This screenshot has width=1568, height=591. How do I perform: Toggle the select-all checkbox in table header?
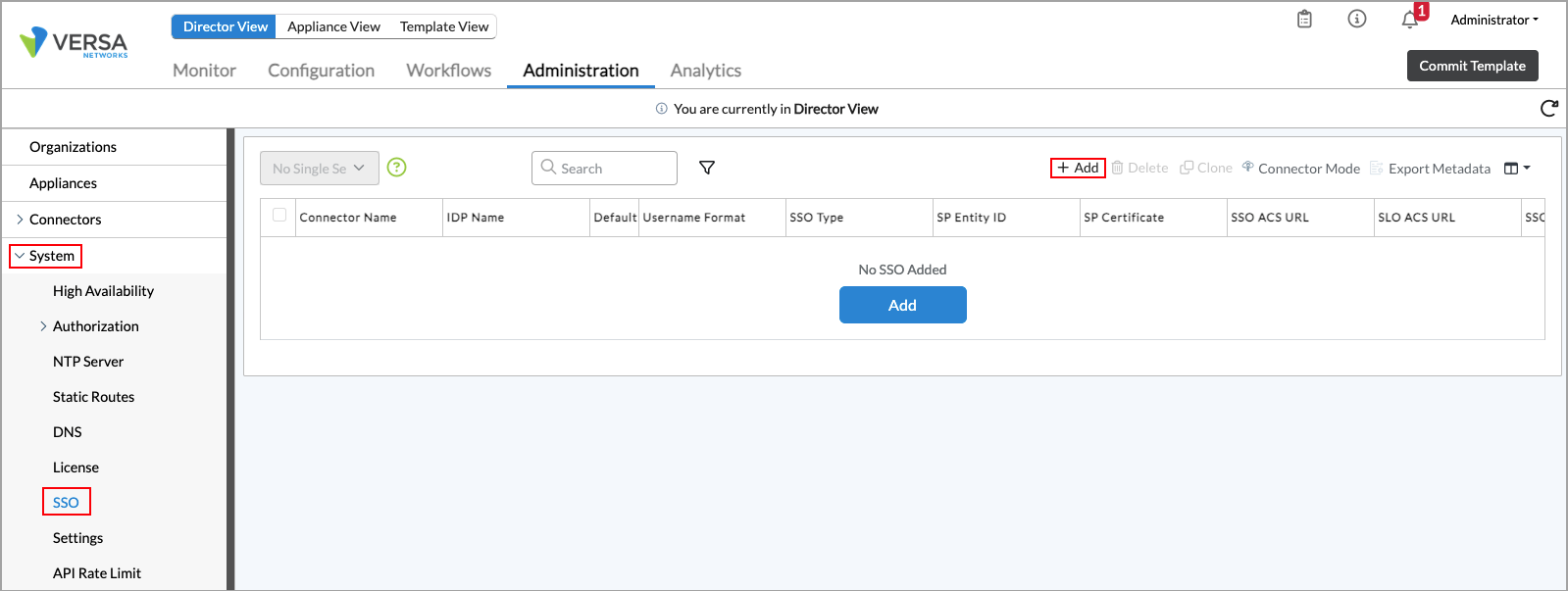[x=279, y=216]
